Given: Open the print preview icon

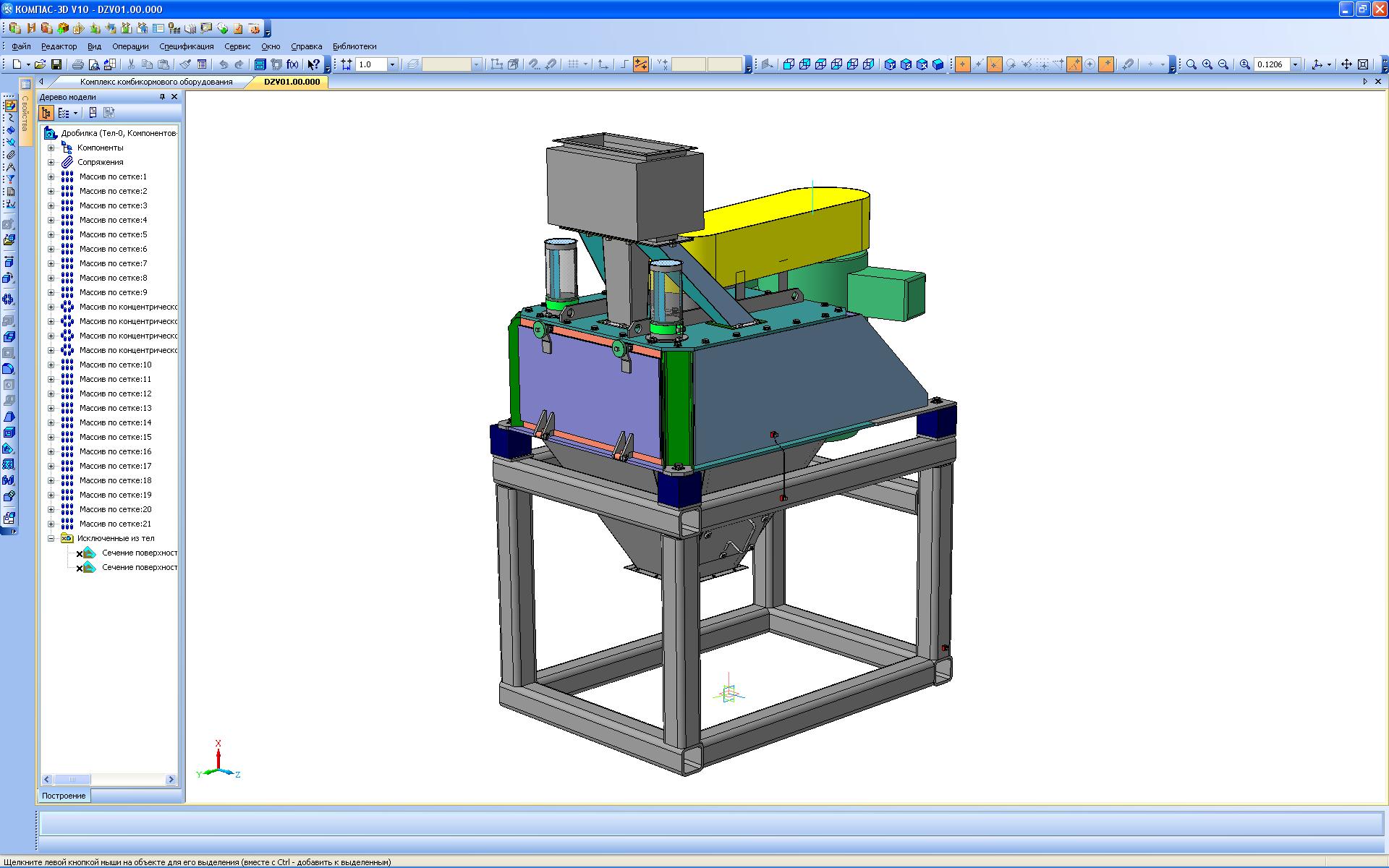Looking at the screenshot, I should (93, 64).
